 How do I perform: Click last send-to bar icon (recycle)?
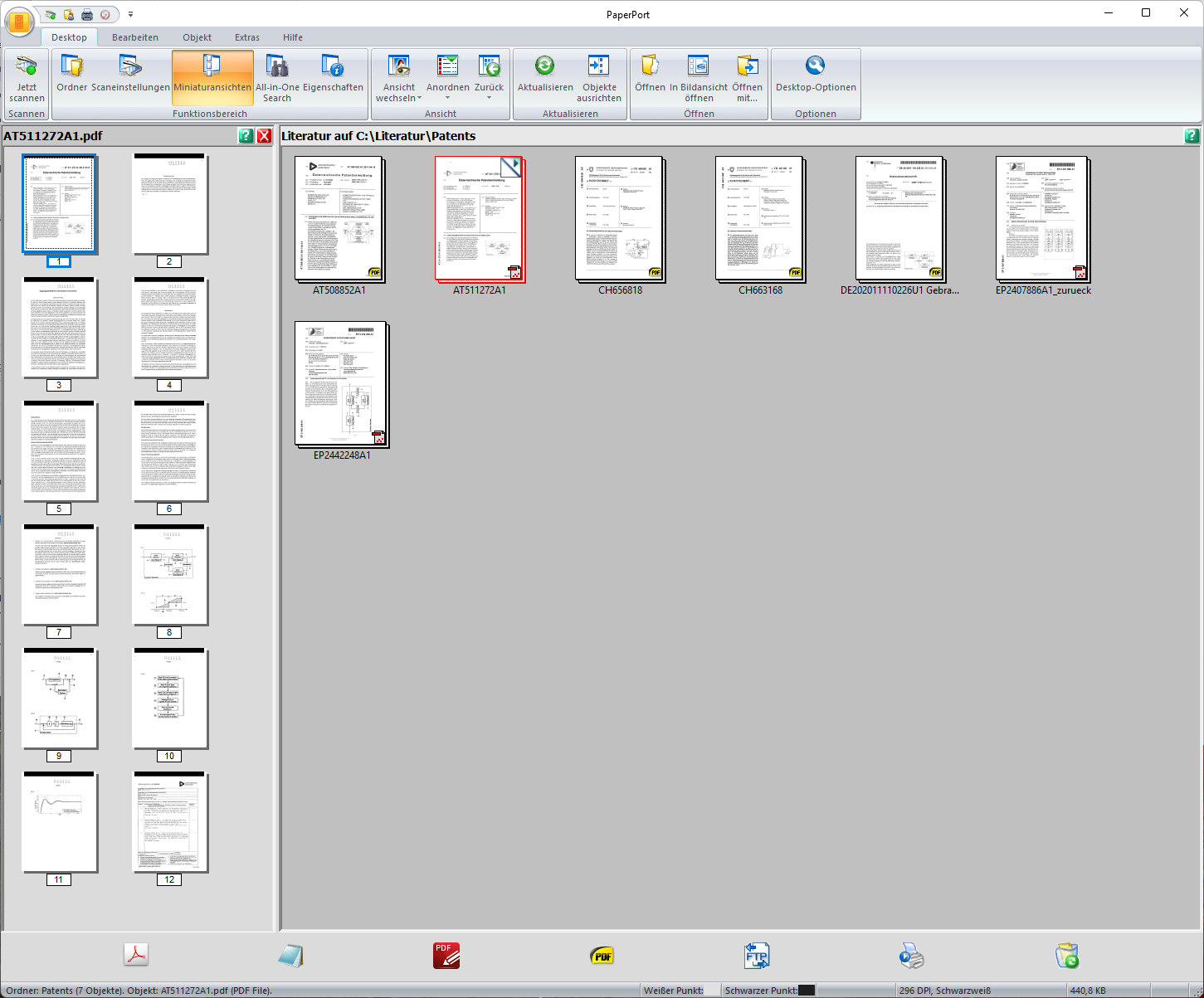[1067, 956]
